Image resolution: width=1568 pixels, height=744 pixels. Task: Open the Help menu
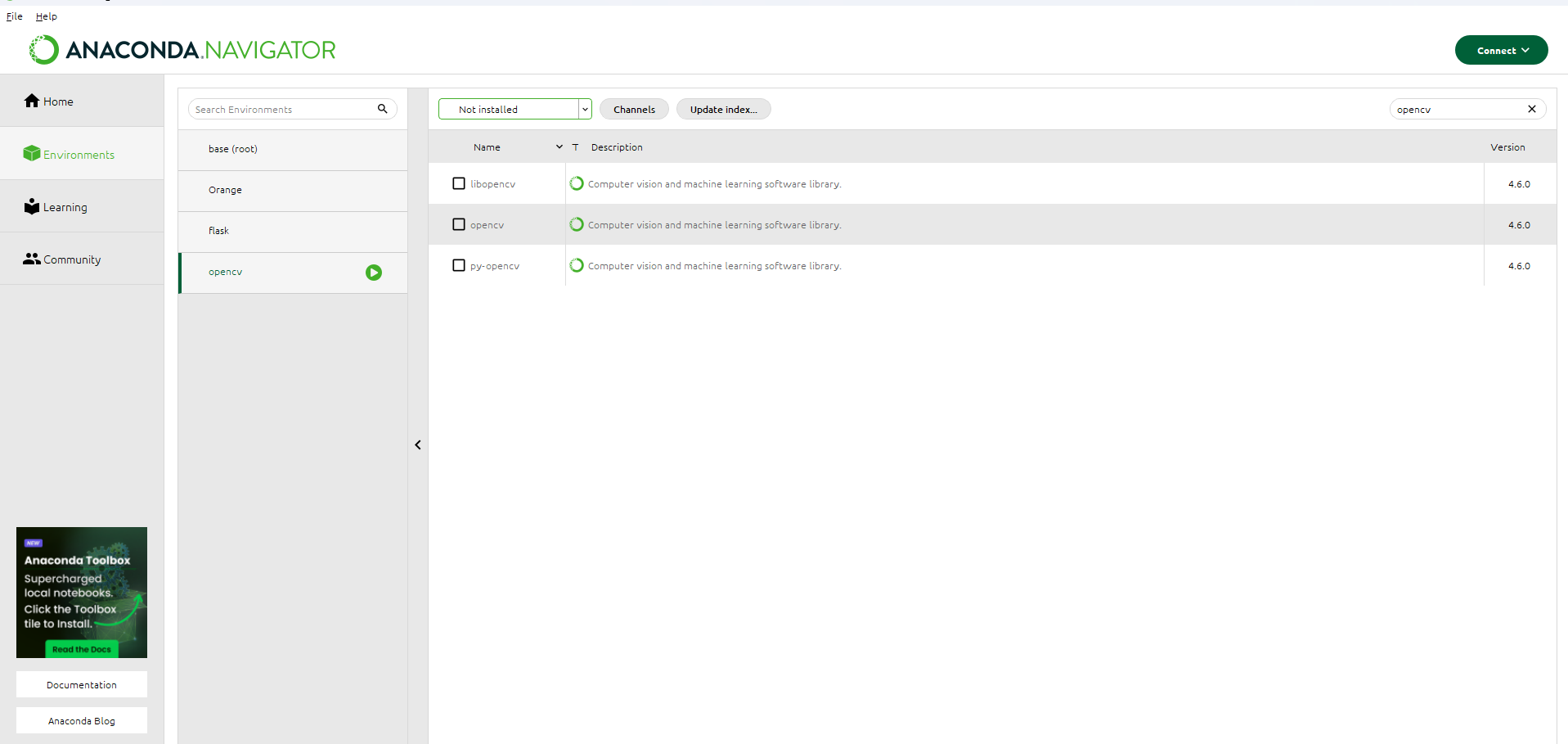[x=47, y=16]
